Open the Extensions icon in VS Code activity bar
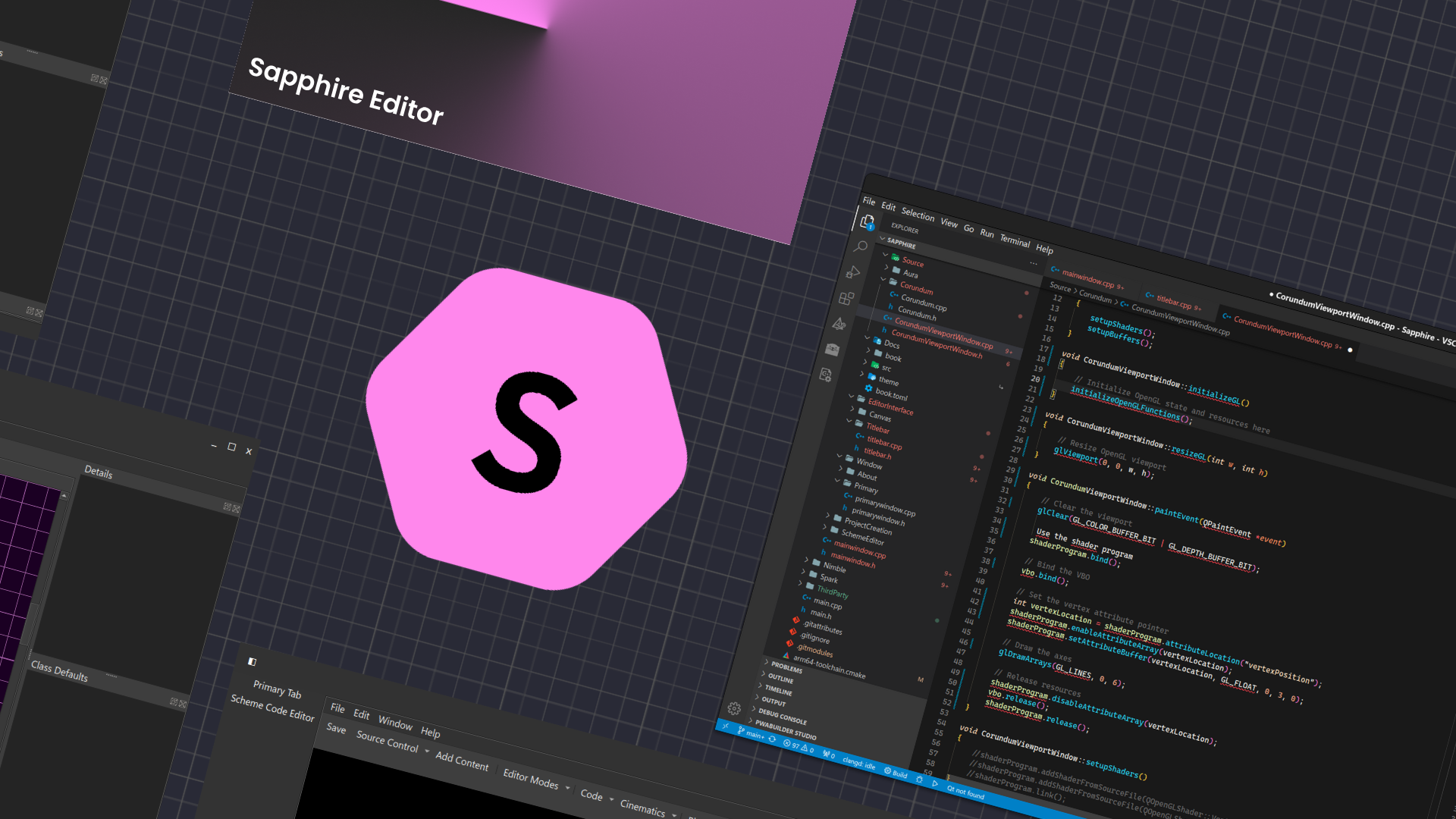1456x819 pixels. coord(846,298)
